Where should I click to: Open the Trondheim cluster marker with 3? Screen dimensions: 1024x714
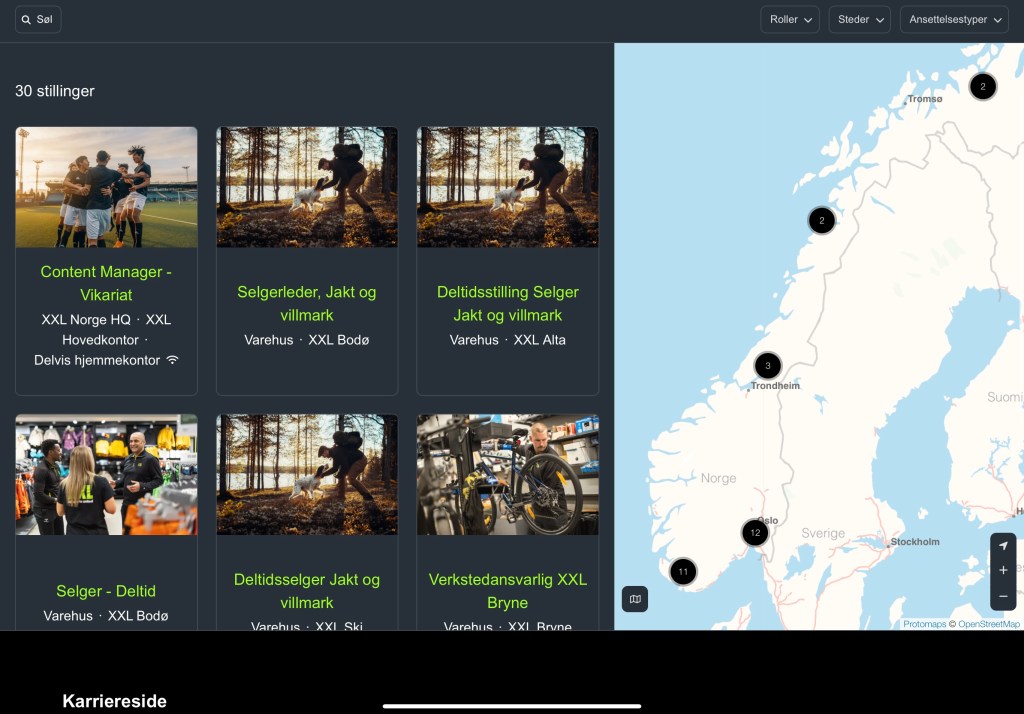pos(767,366)
